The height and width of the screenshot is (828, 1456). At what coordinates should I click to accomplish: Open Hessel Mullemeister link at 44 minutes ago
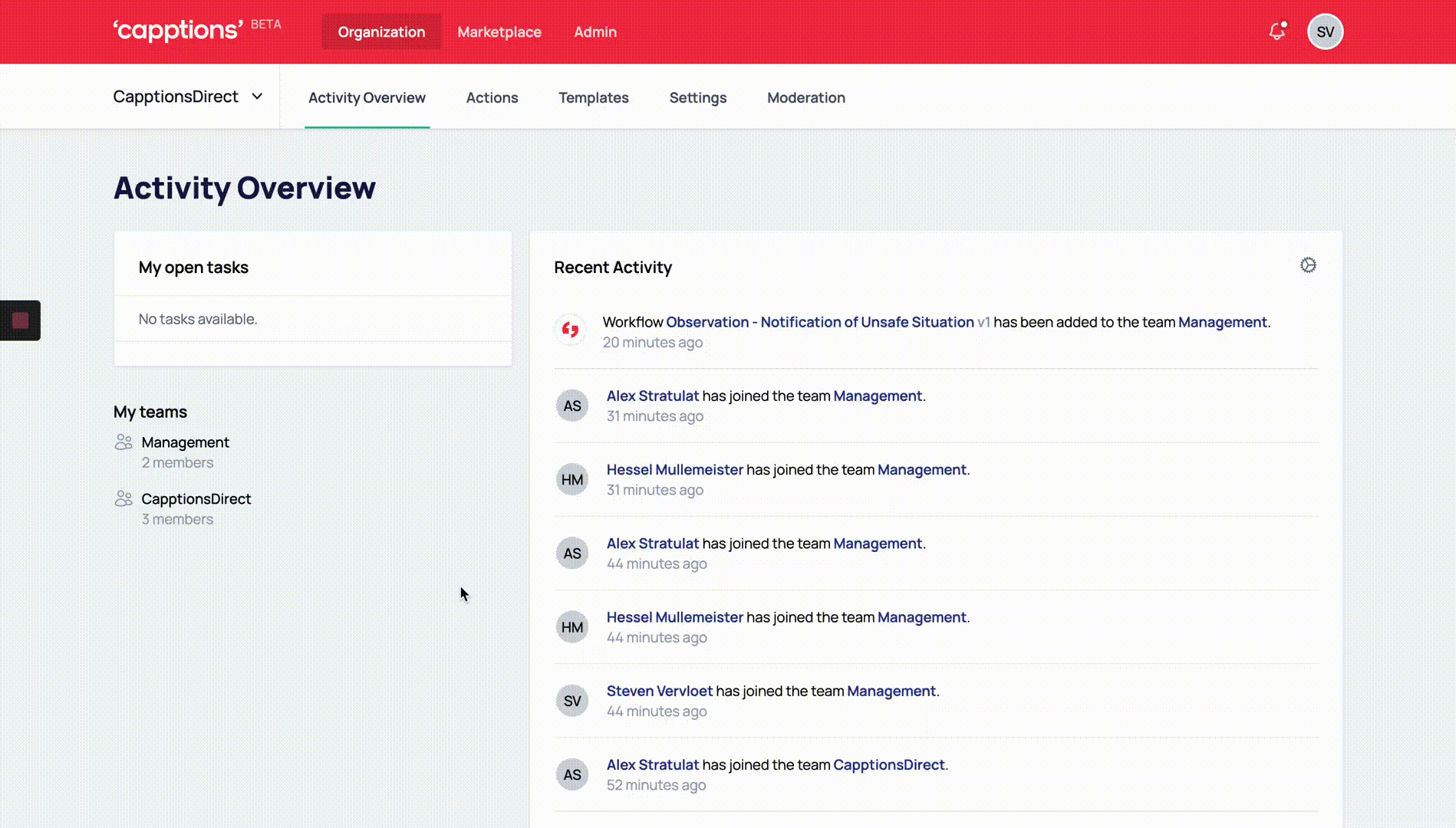[x=675, y=617]
